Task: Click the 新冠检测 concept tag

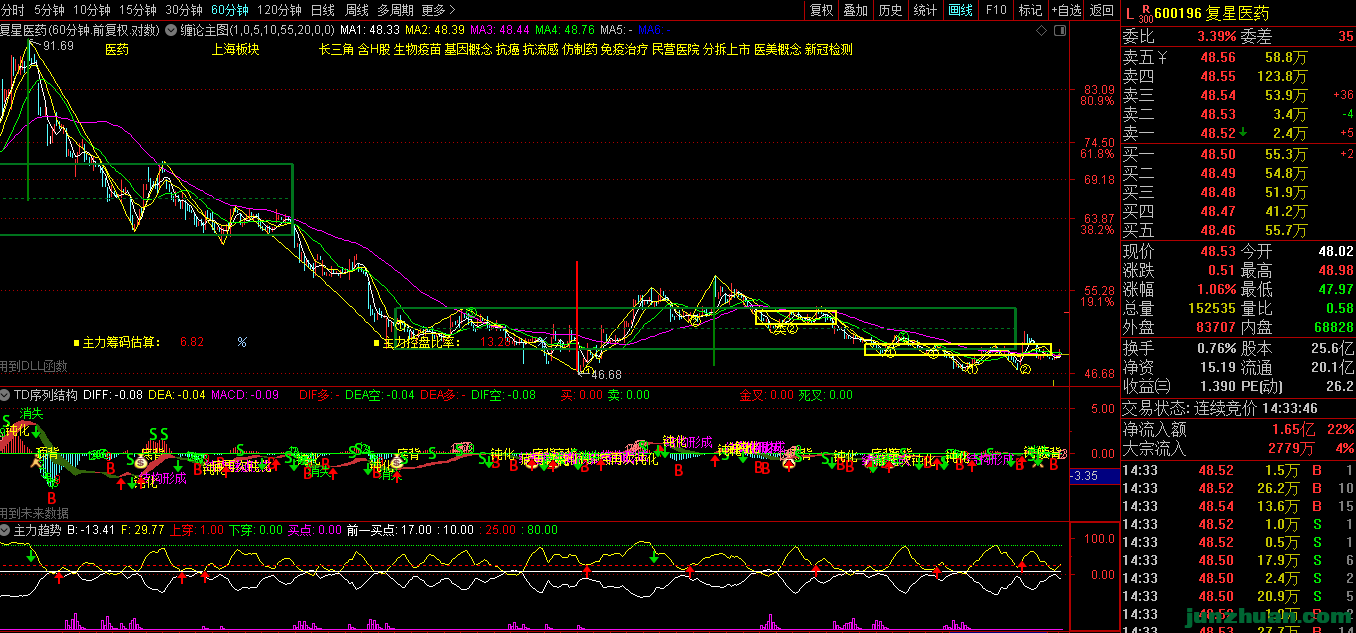Action: (829, 49)
